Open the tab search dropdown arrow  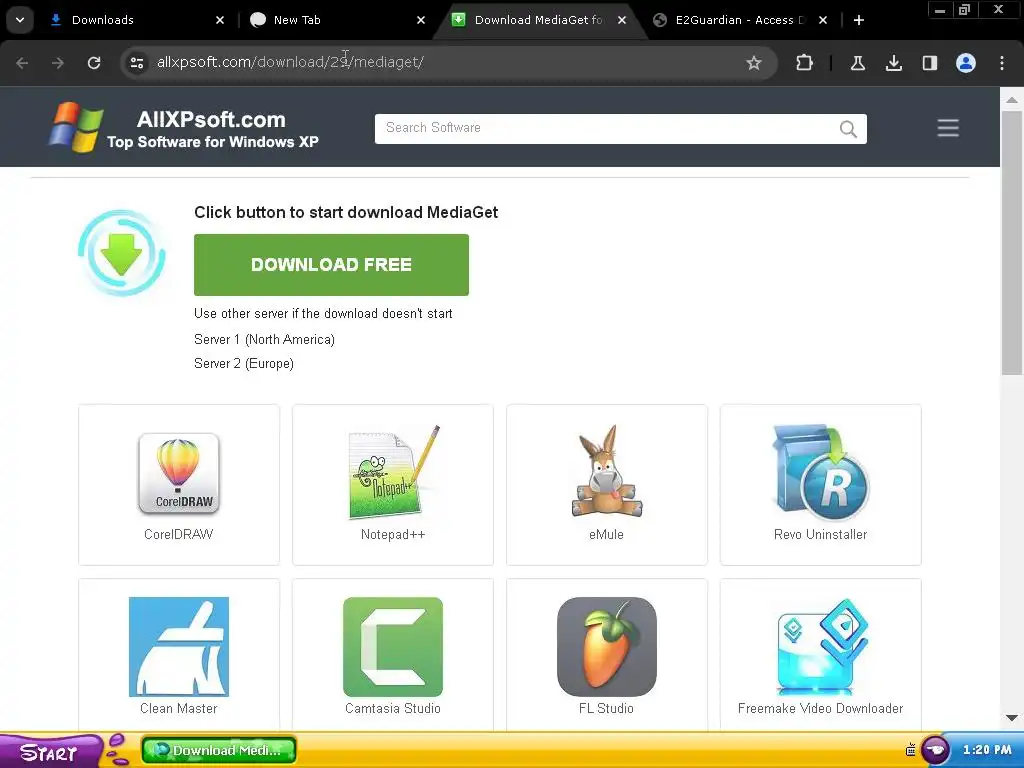pyautogui.click(x=20, y=20)
